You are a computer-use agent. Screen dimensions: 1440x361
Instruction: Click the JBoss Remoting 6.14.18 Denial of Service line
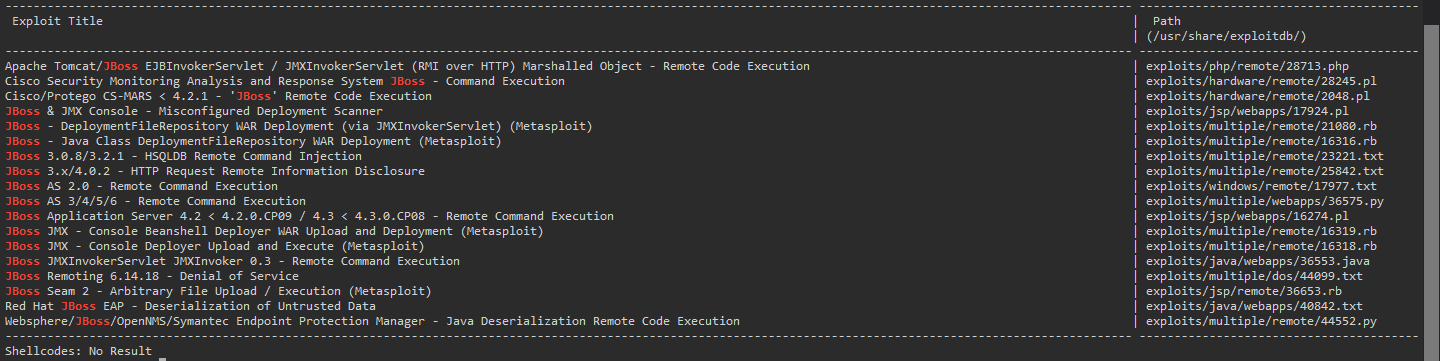152,276
